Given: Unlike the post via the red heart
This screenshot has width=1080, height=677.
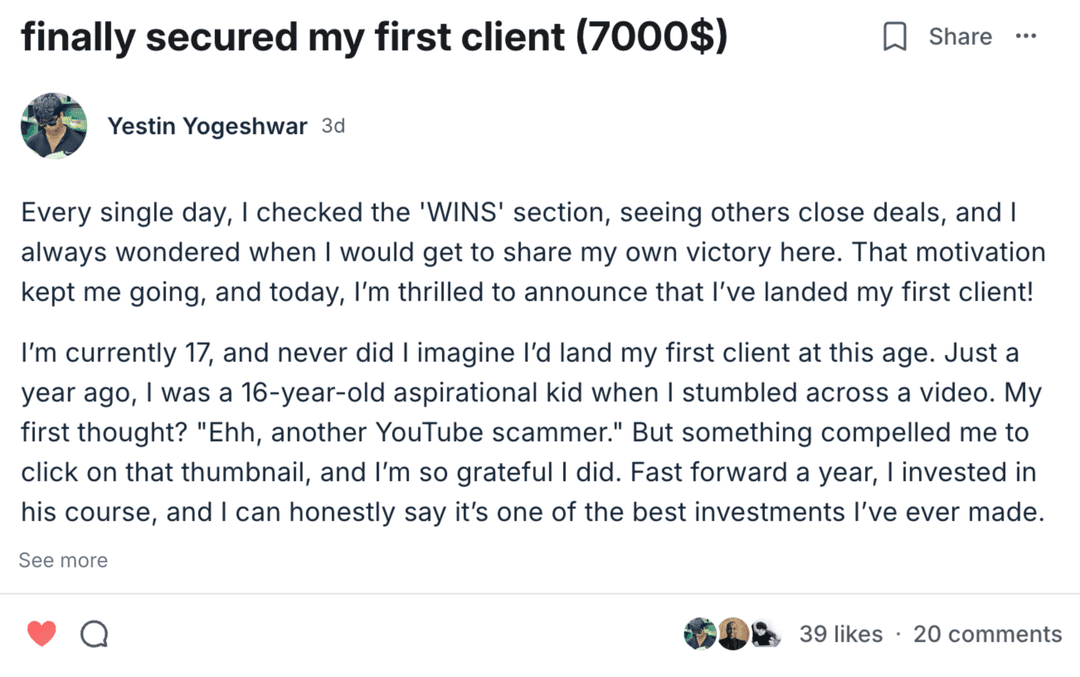Looking at the screenshot, I should click(41, 633).
